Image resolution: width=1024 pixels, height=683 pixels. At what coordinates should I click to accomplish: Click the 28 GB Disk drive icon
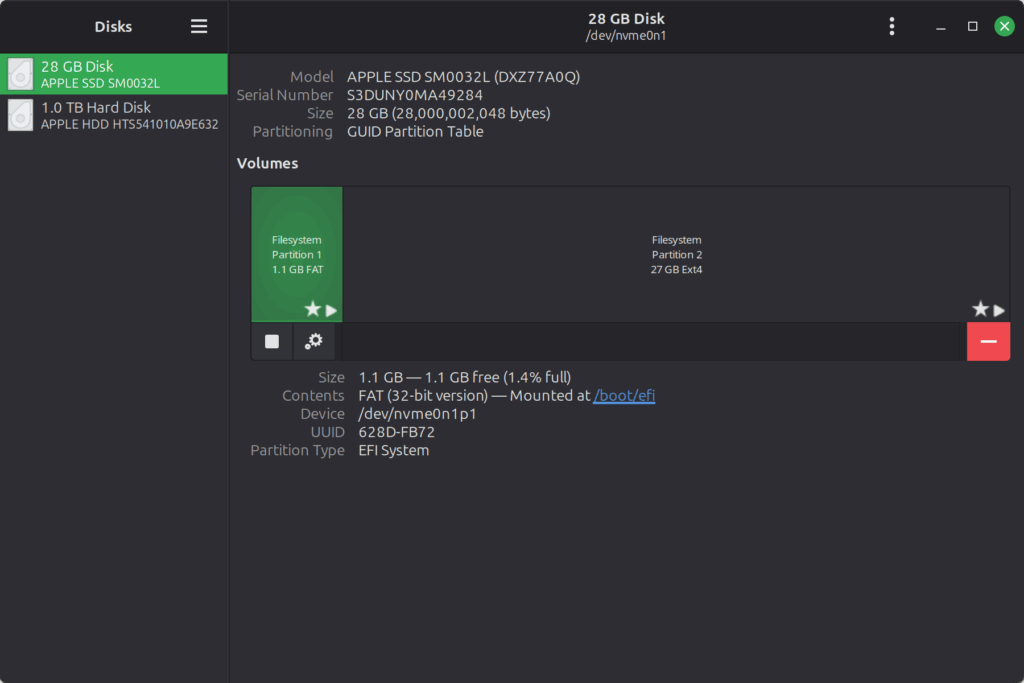(x=20, y=74)
